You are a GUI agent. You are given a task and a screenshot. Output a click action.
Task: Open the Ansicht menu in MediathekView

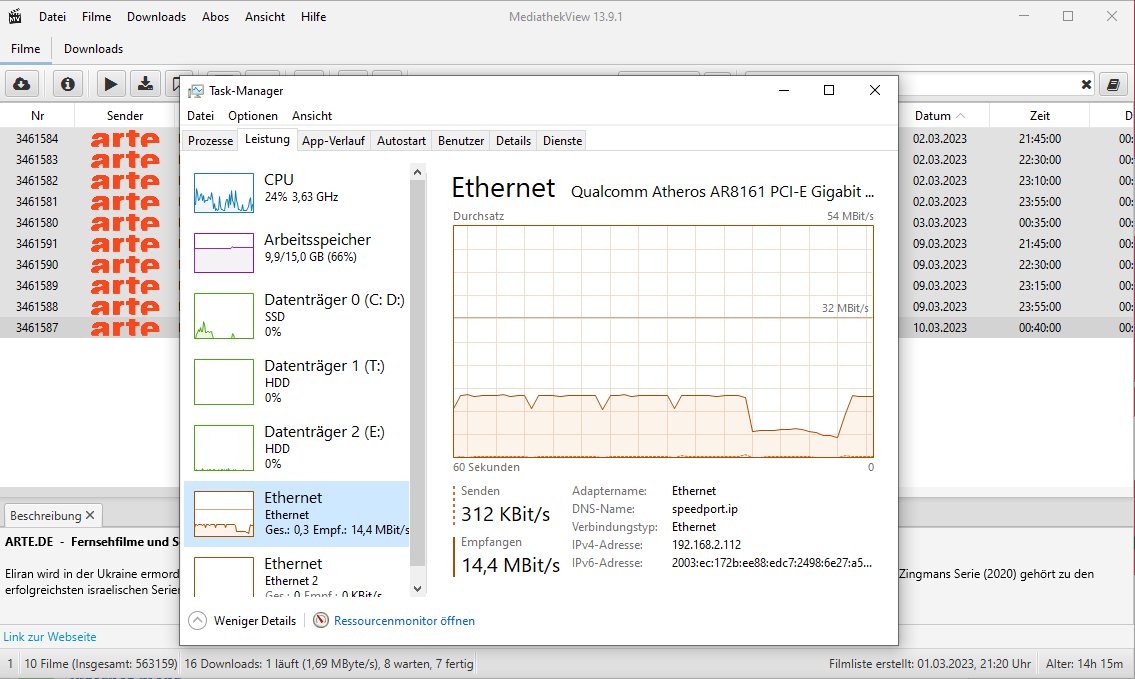[265, 17]
